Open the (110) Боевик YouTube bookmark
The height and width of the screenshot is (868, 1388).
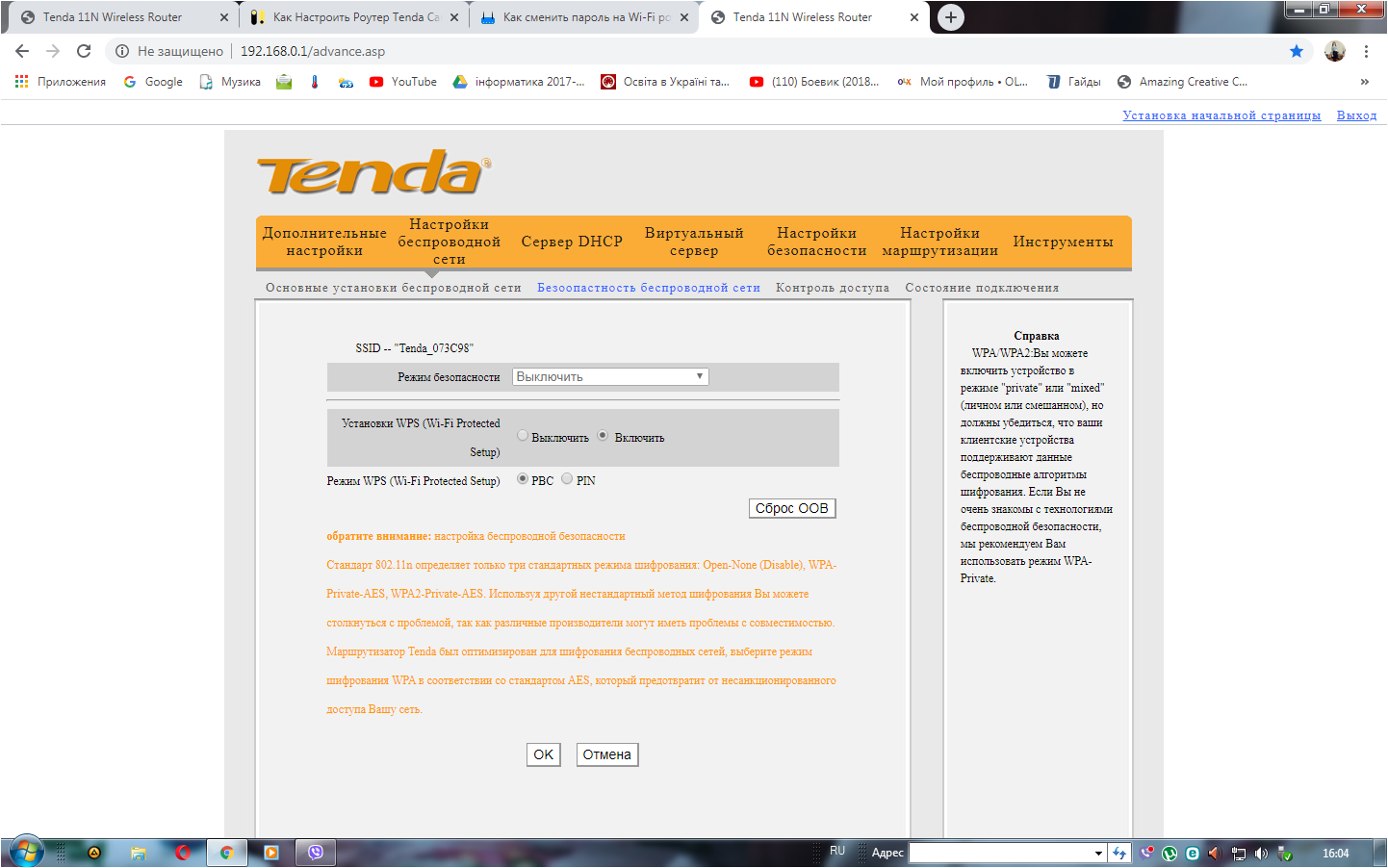click(x=814, y=82)
